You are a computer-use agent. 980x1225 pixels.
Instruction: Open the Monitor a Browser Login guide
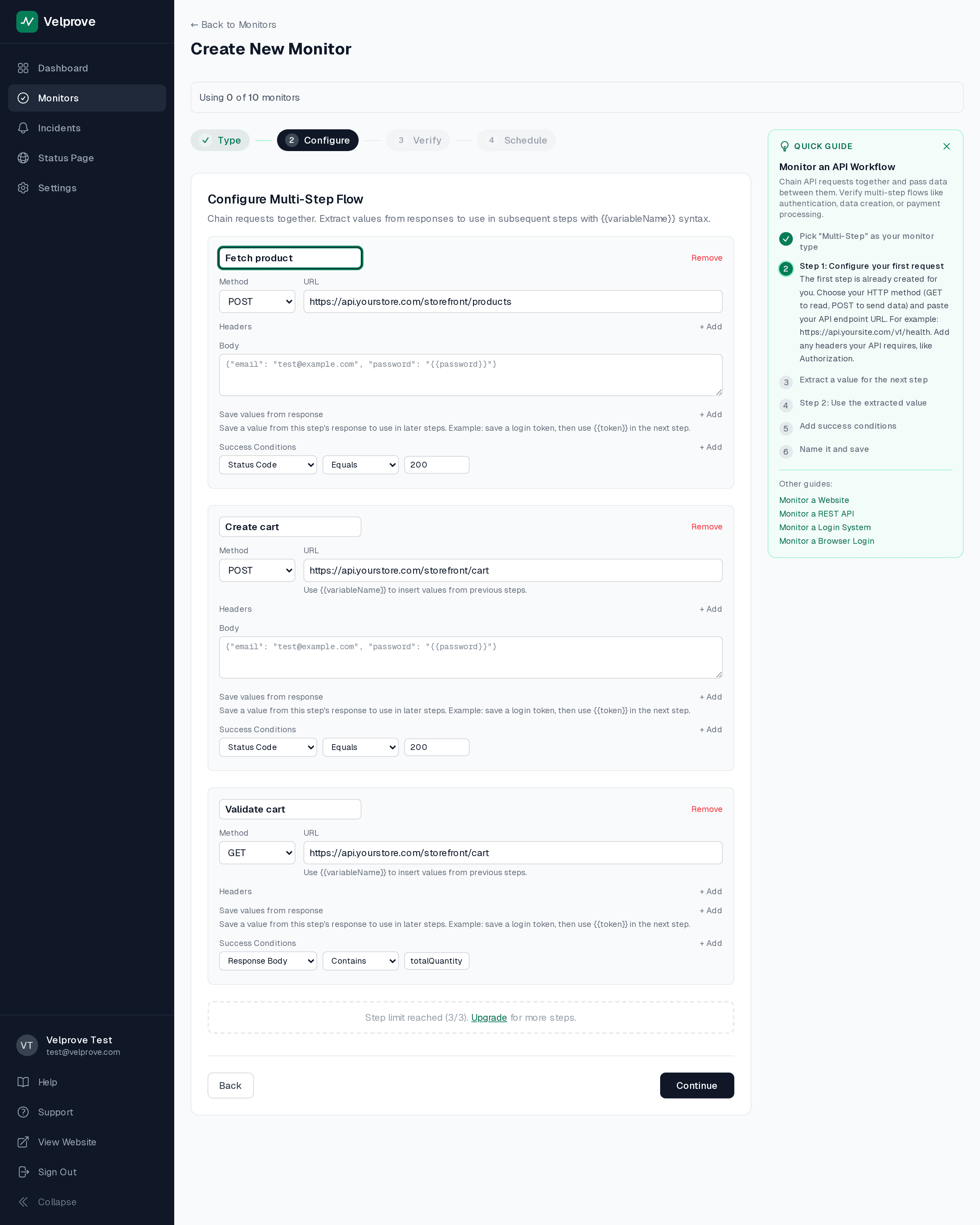coord(827,541)
